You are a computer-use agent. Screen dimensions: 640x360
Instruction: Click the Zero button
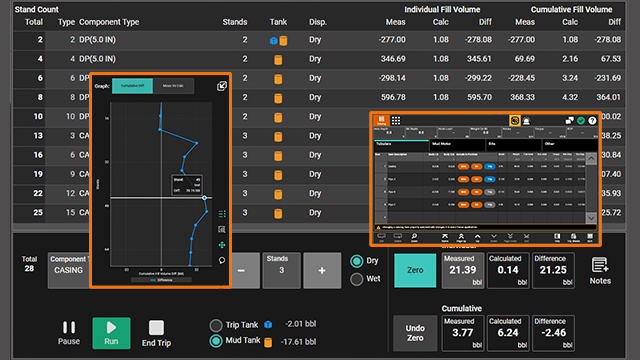click(415, 270)
